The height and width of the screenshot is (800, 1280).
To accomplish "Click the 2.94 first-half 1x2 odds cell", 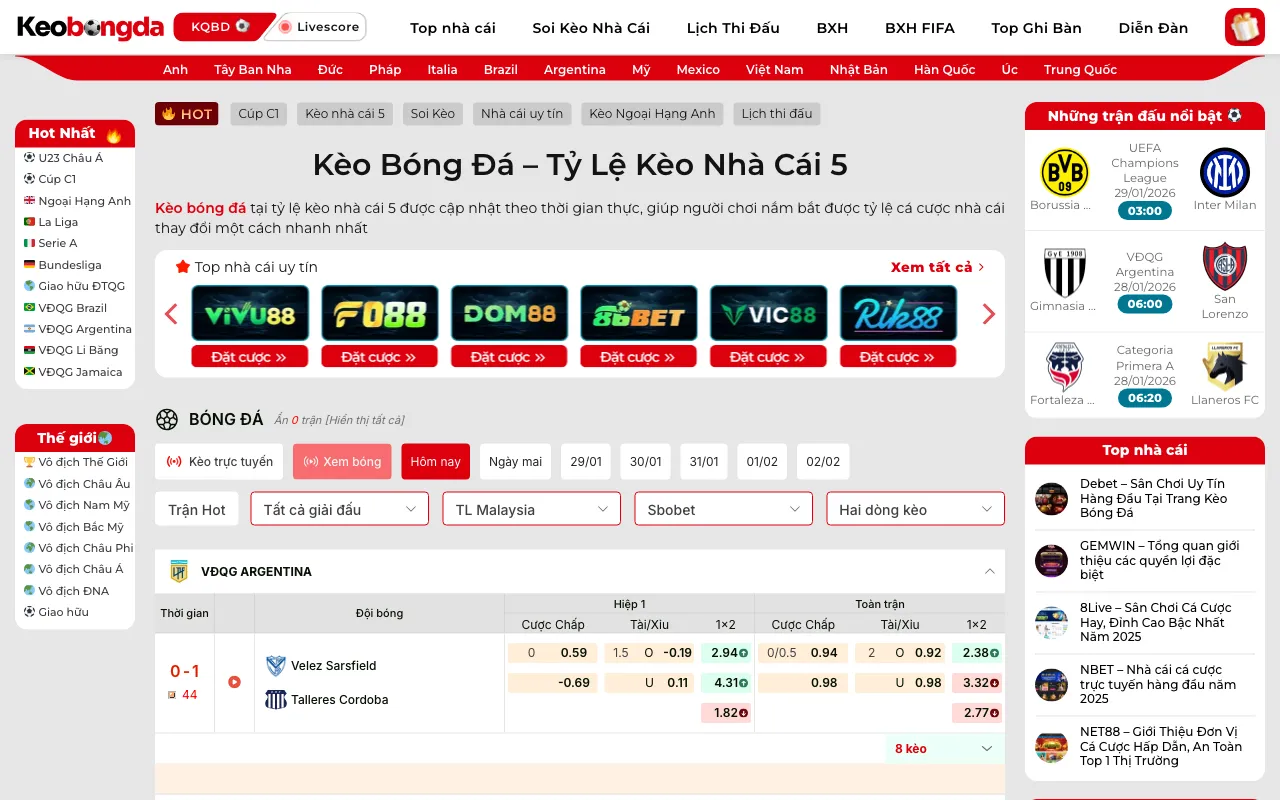I will coord(726,653).
